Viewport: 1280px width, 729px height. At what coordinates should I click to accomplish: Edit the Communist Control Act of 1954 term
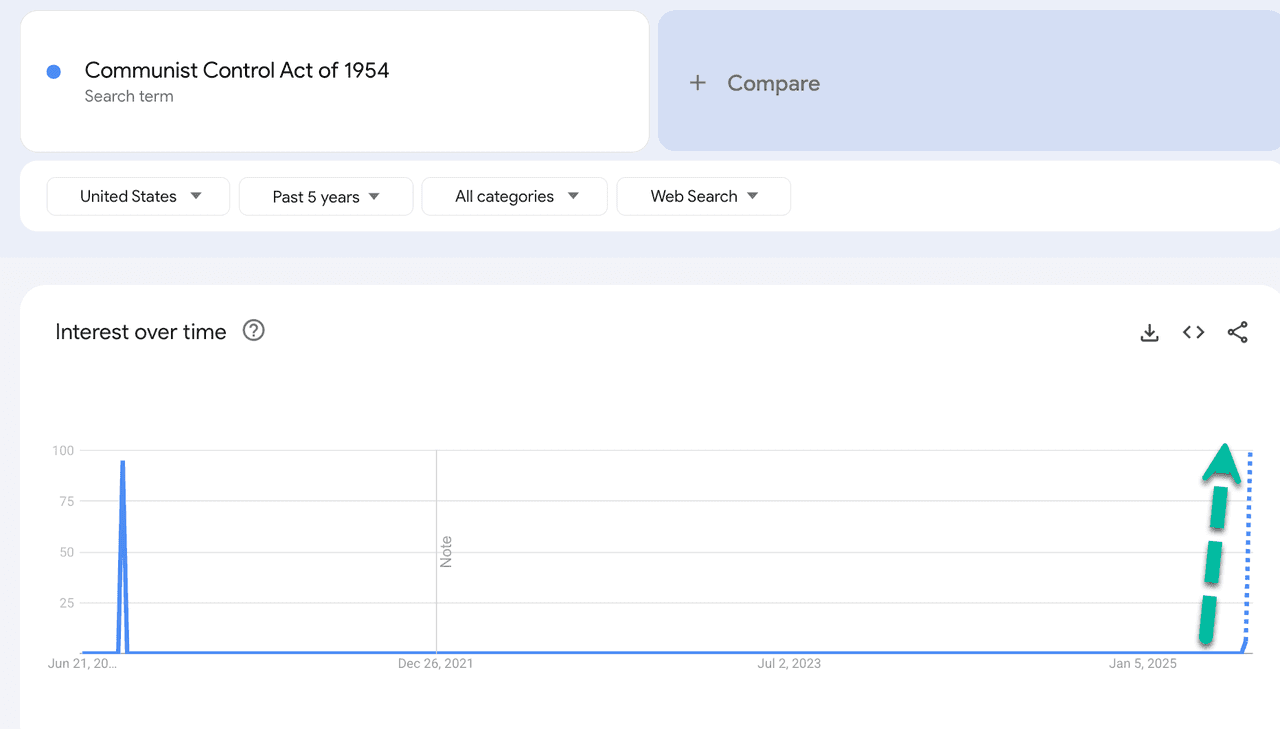[237, 70]
